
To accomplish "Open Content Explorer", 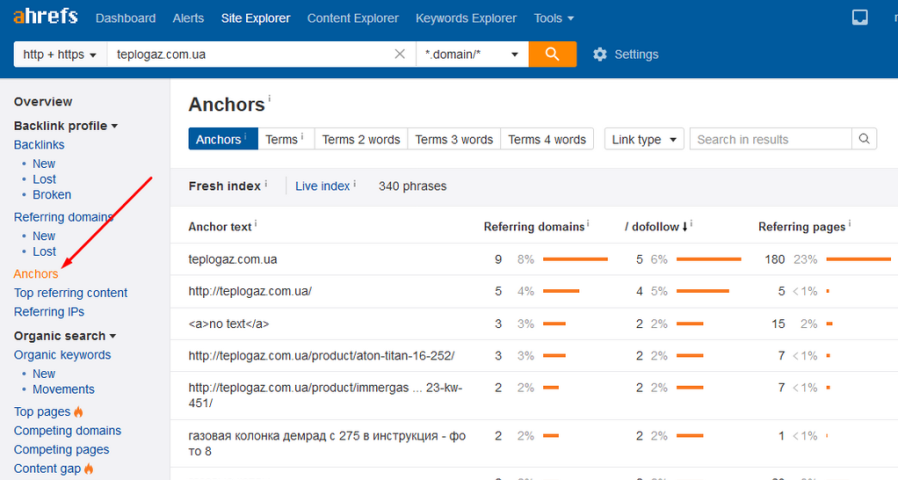I will point(353,18).
